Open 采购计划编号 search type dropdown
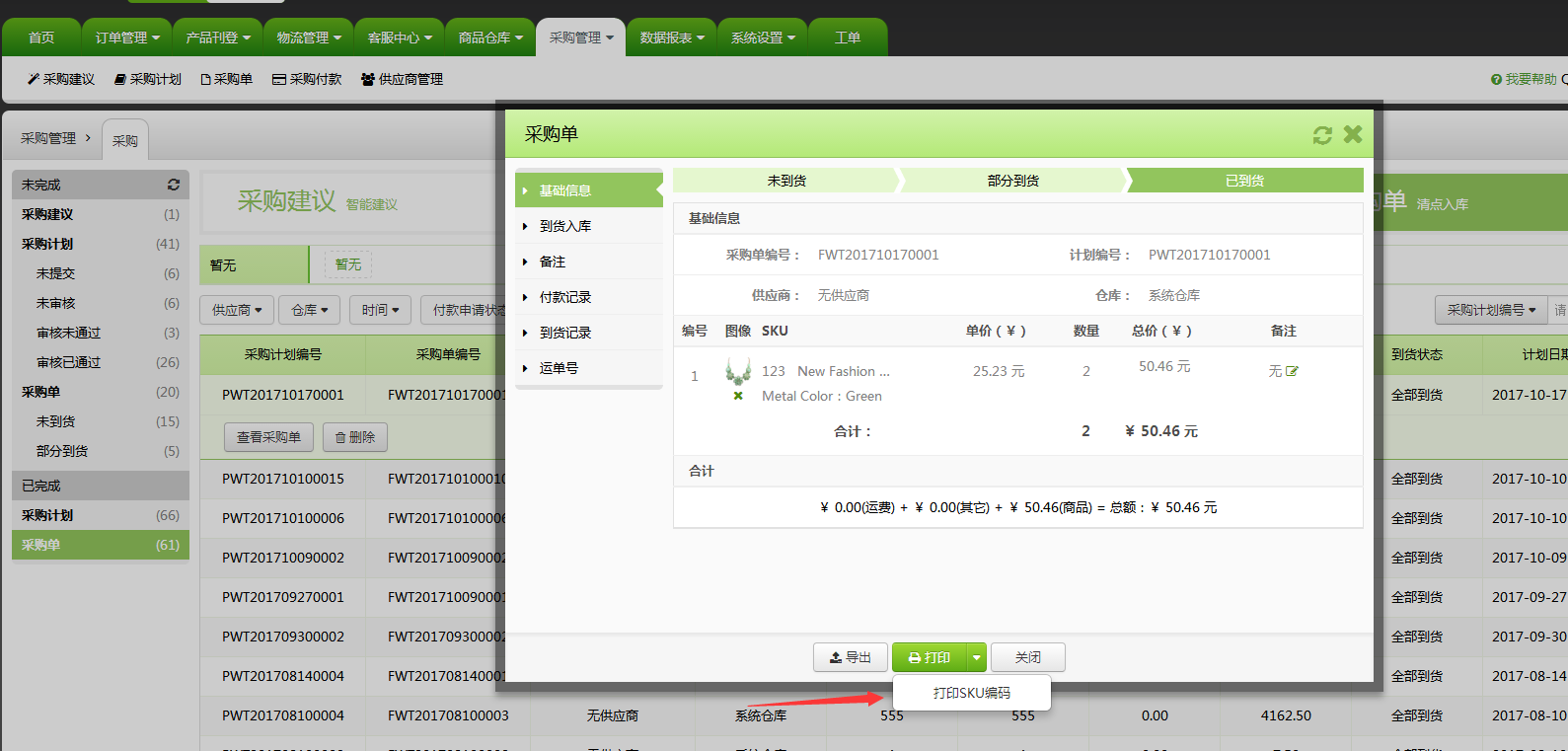 [1491, 310]
